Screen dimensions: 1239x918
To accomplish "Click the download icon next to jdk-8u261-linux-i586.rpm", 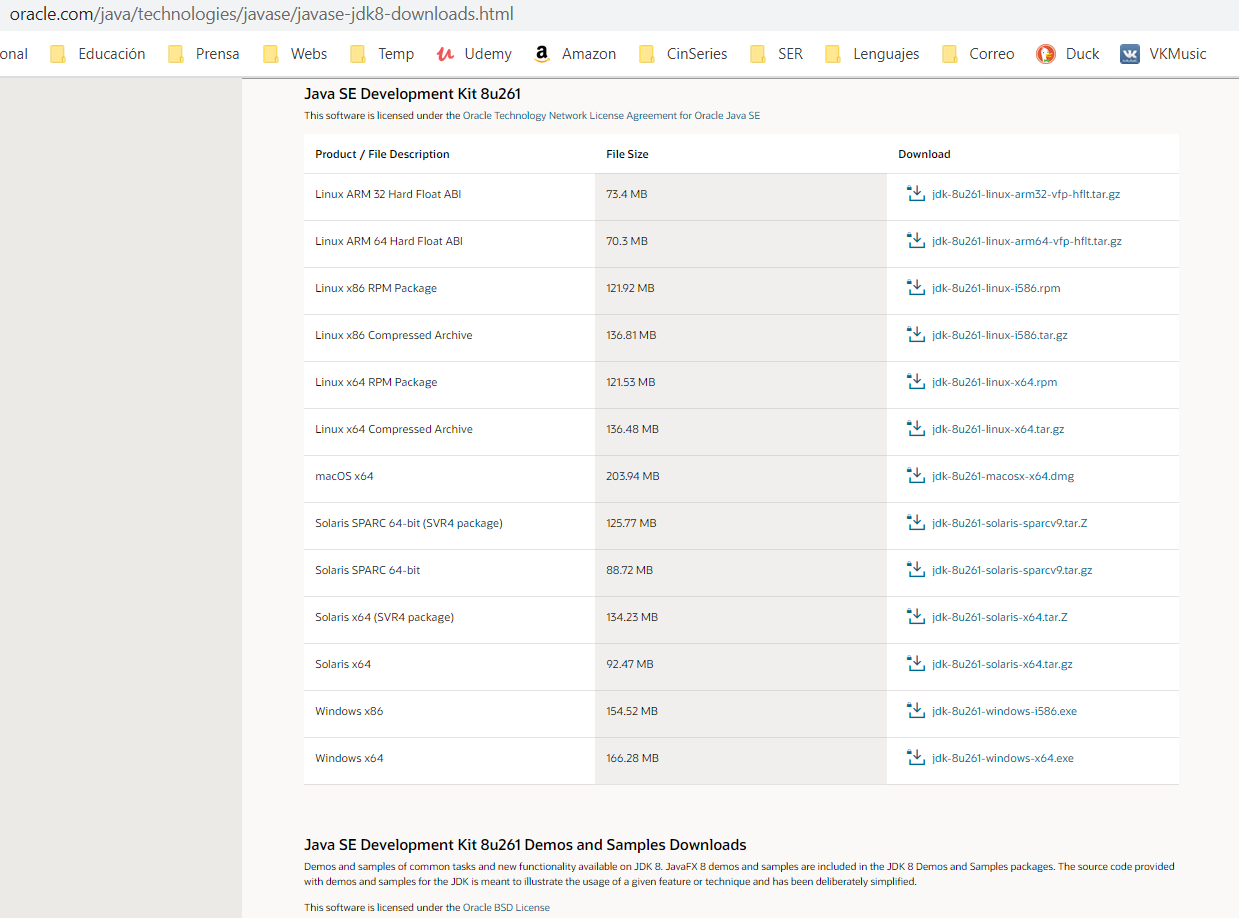I will click(916, 287).
